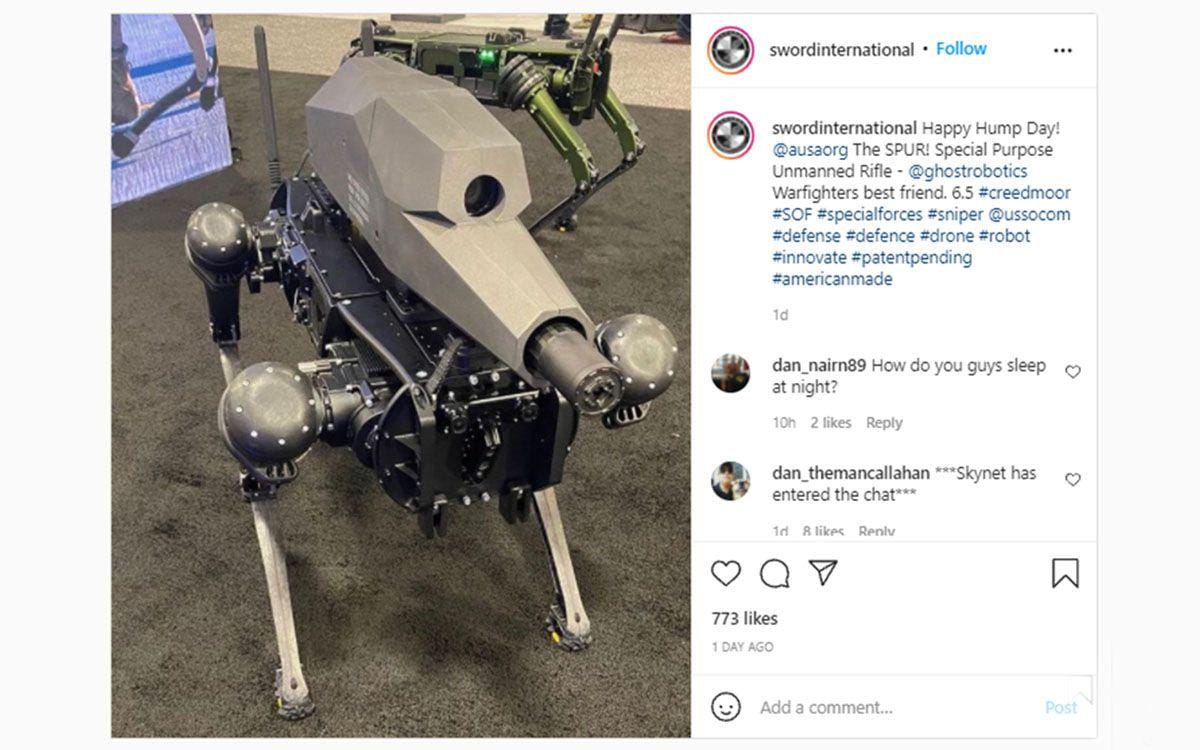
Task: View the 773 likes list
Action: tap(744, 619)
